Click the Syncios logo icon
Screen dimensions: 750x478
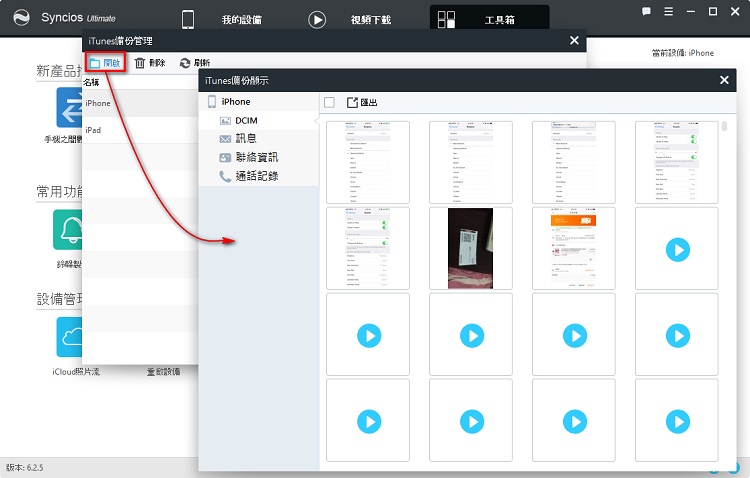(x=21, y=18)
